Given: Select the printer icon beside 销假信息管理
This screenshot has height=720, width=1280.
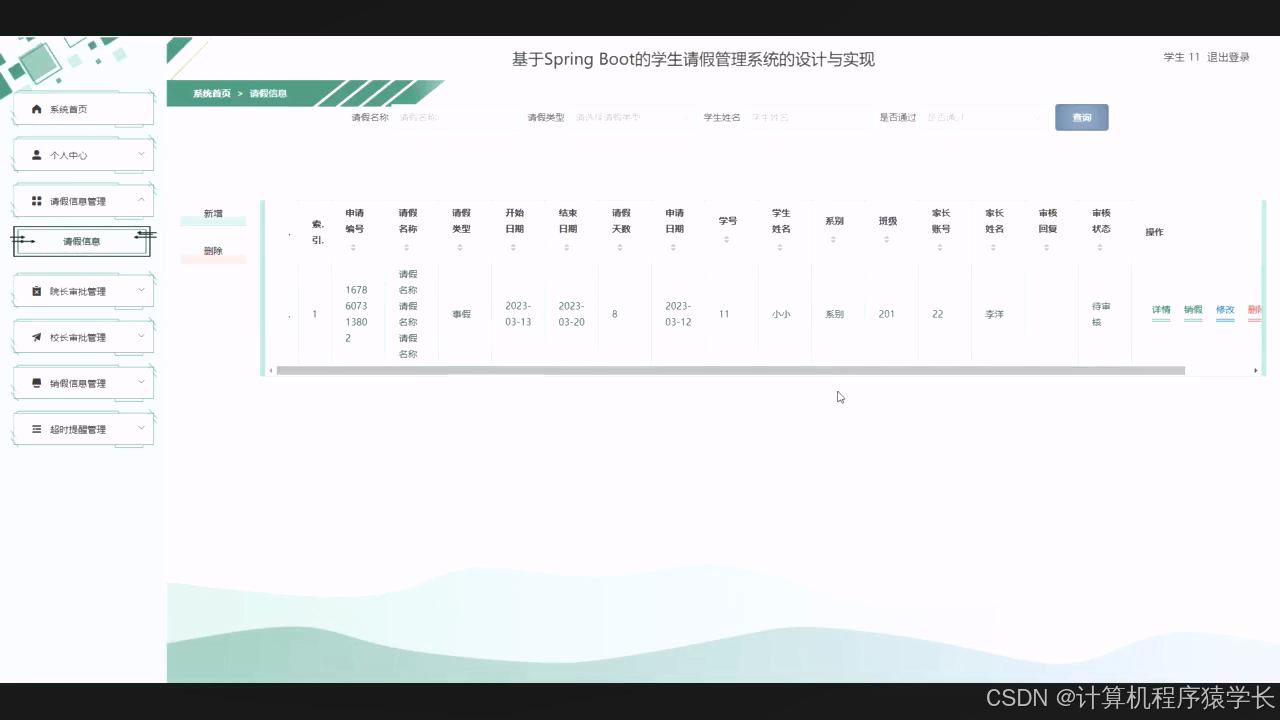Looking at the screenshot, I should point(37,383).
